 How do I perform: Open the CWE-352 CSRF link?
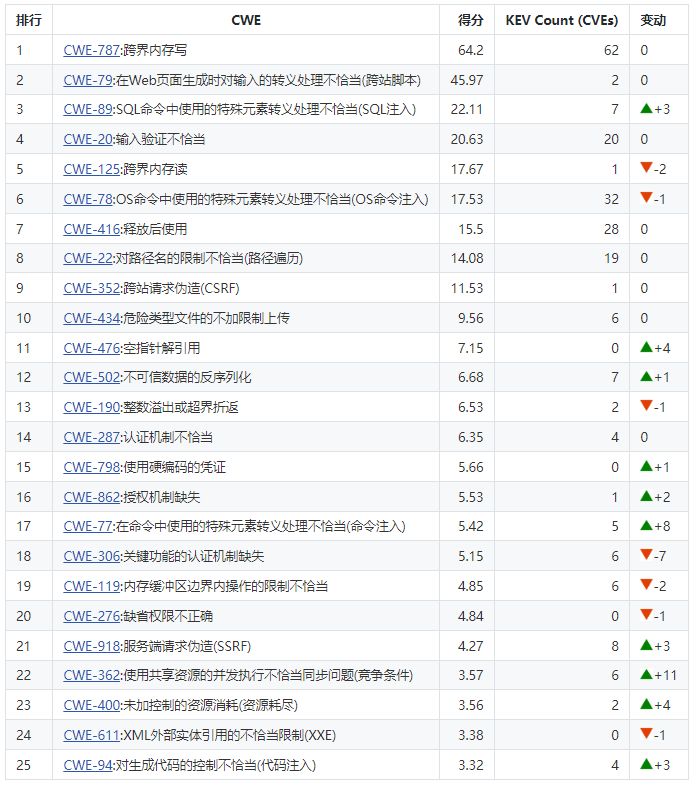click(x=92, y=288)
